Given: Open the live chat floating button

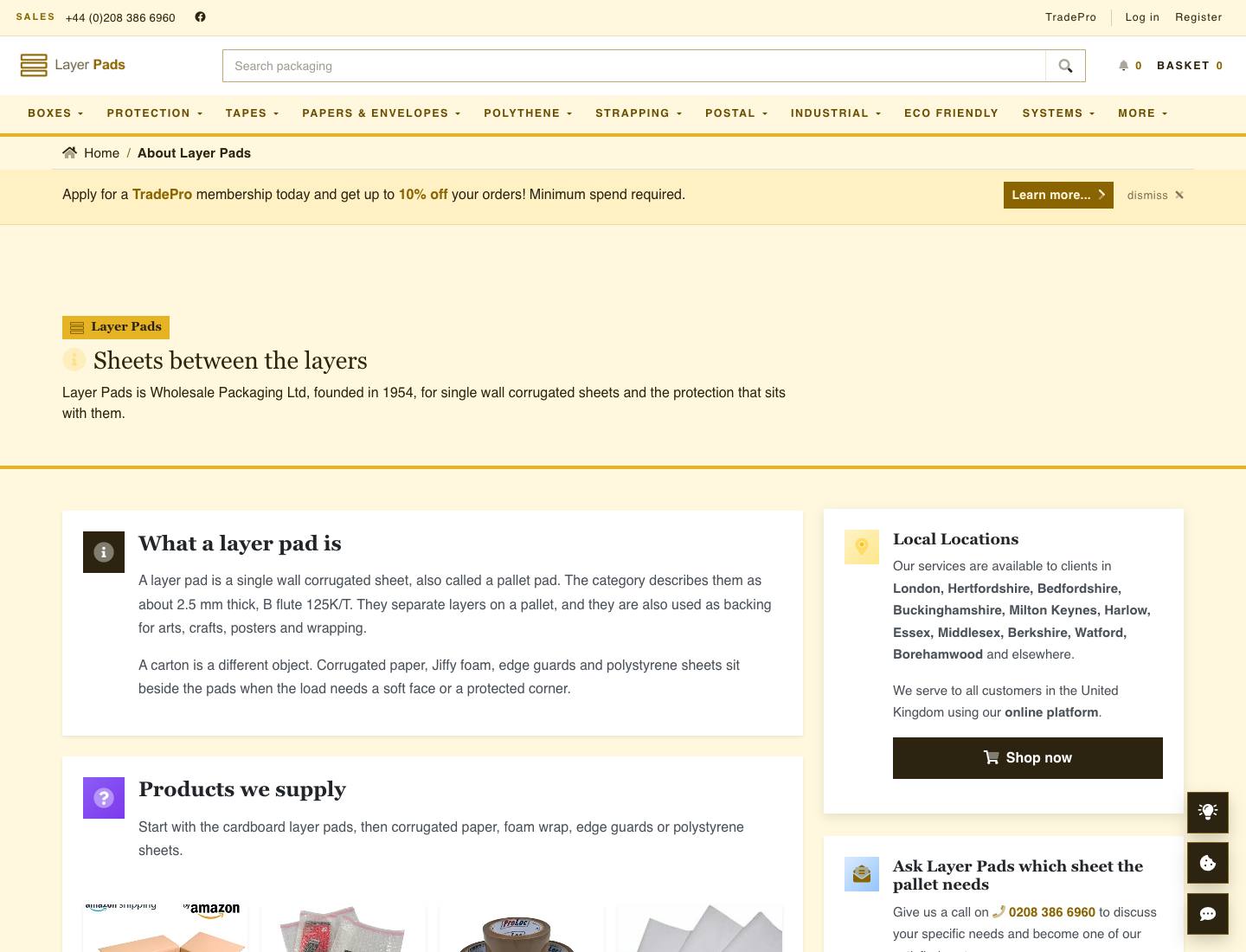Looking at the screenshot, I should tap(1208, 914).
